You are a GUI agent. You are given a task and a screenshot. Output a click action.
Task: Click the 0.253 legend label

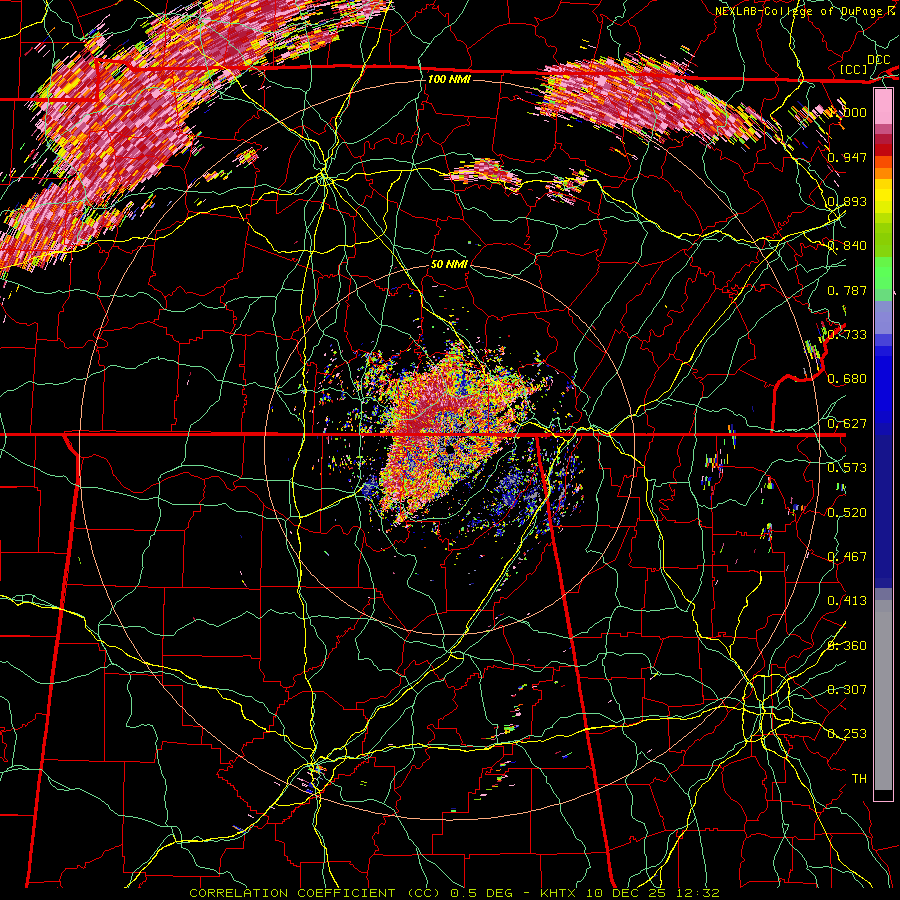[847, 734]
